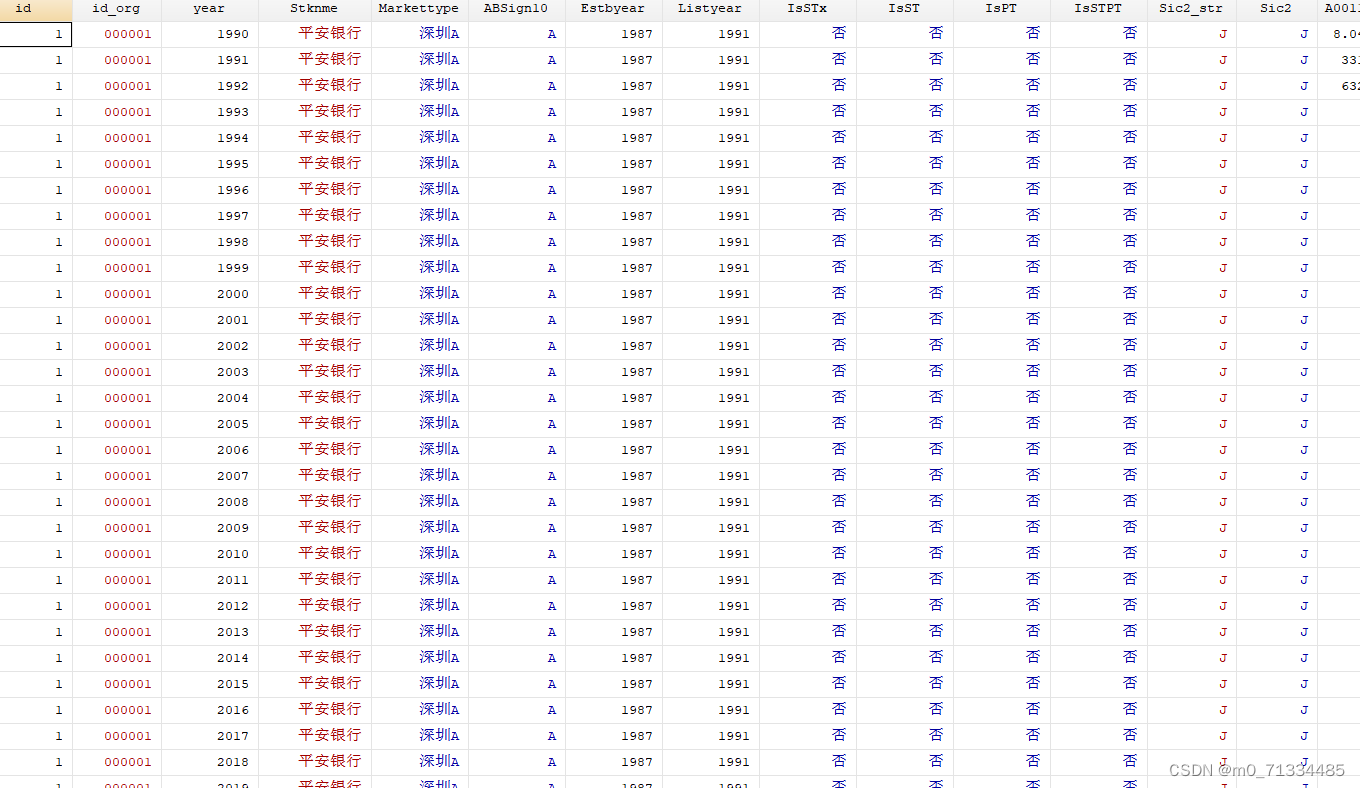The width and height of the screenshot is (1360, 788).
Task: Click the year cell showing 1999
Action: coord(209,268)
